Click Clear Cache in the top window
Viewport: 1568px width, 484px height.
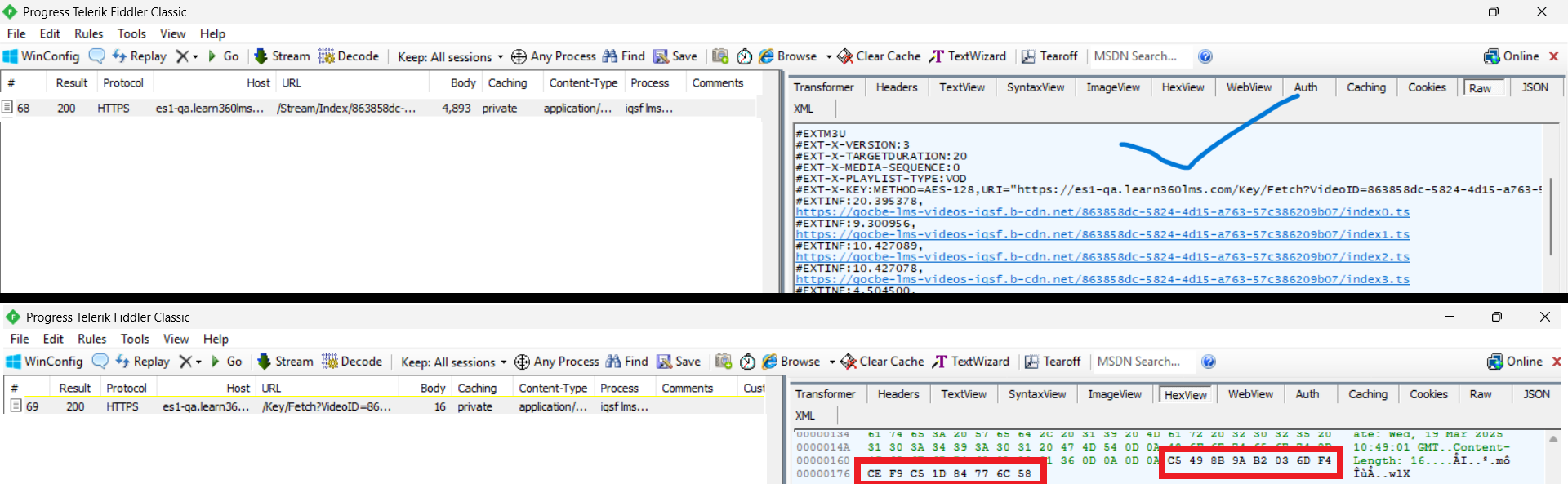coord(880,56)
